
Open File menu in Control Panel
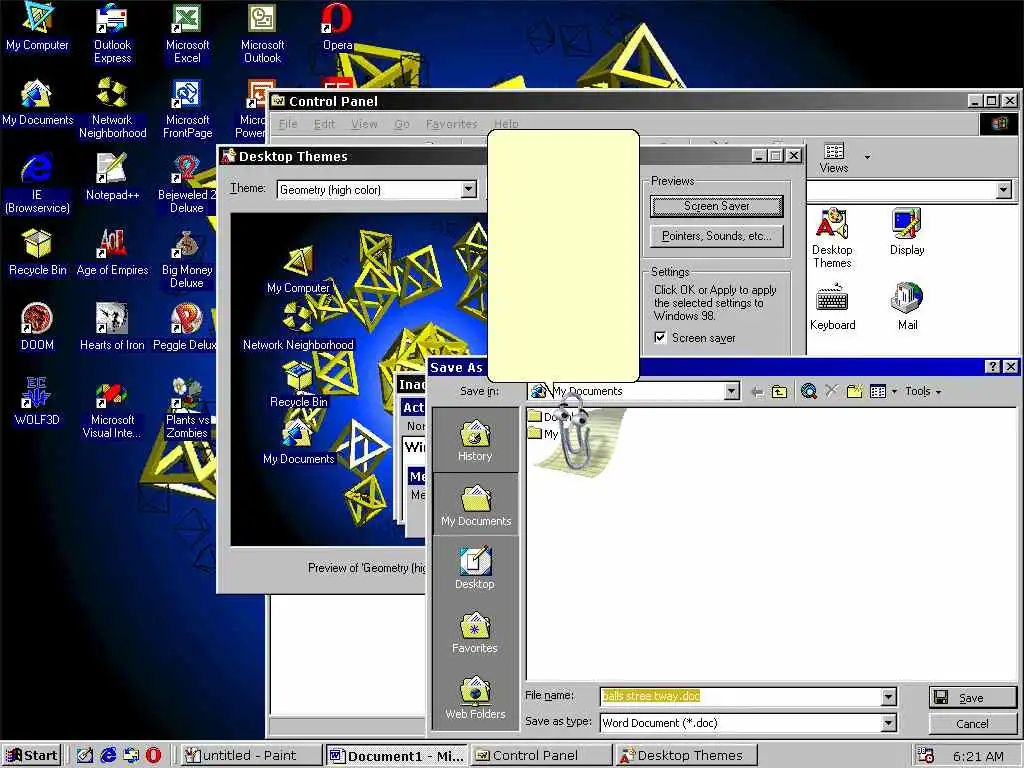288,123
